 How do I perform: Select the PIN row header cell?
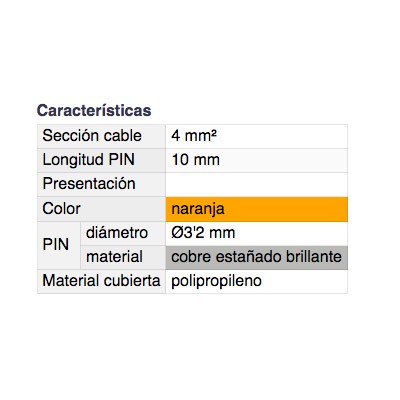[x=59, y=245]
